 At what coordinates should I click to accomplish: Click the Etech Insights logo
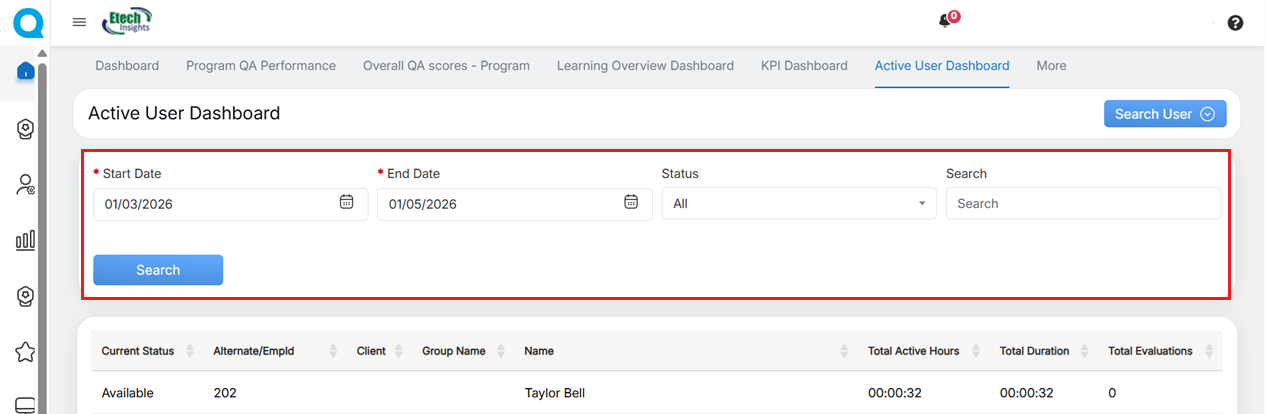click(128, 21)
